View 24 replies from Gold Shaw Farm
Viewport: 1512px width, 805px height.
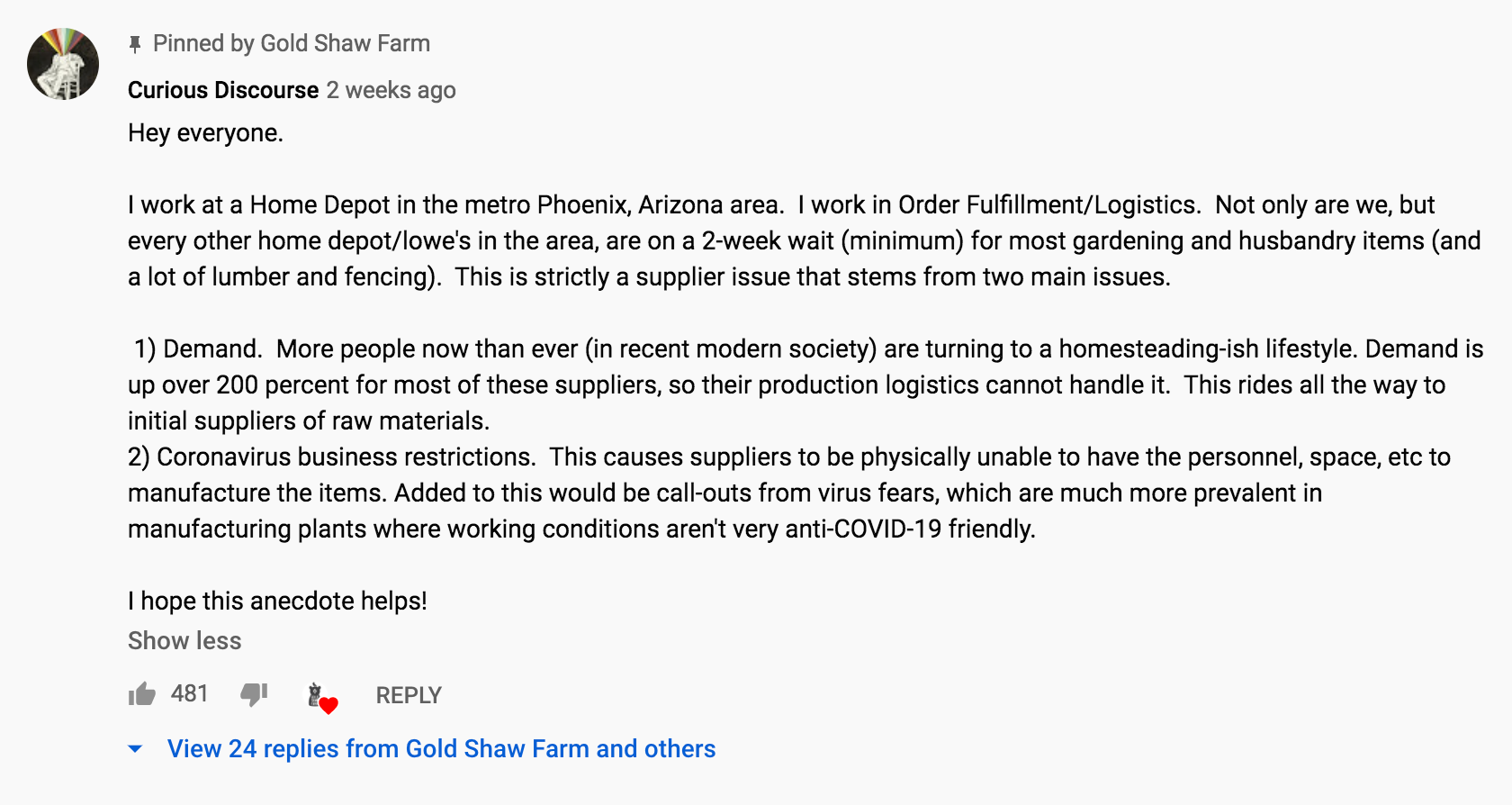pos(441,748)
